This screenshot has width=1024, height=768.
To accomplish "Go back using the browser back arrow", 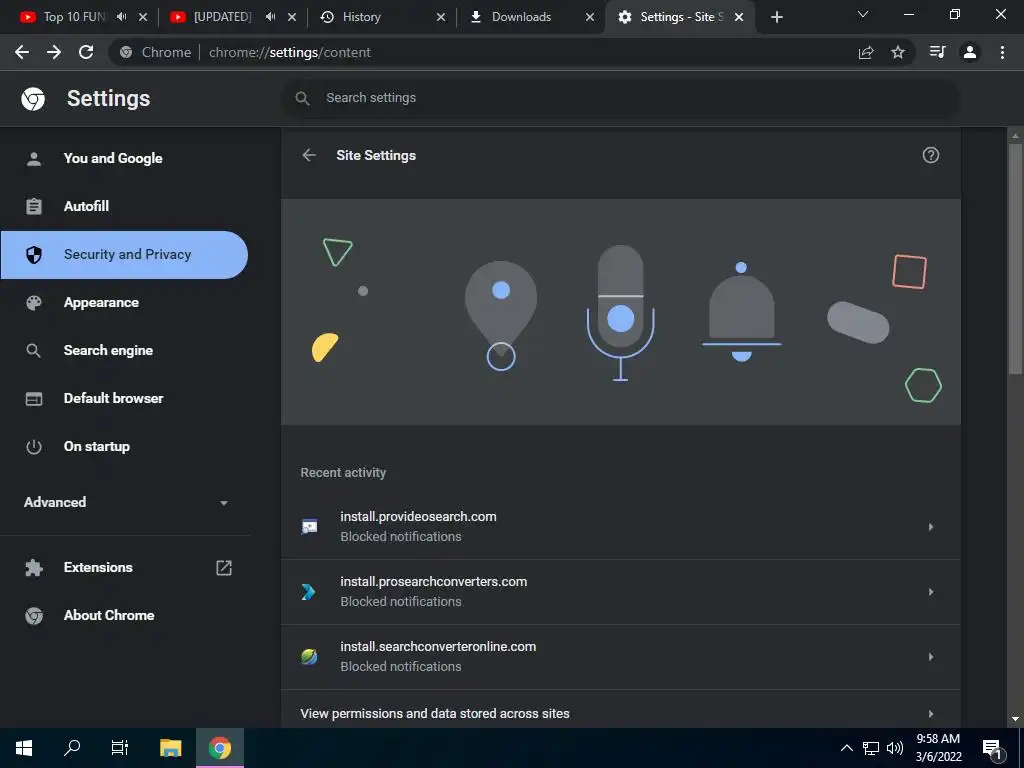I will pyautogui.click(x=22, y=52).
